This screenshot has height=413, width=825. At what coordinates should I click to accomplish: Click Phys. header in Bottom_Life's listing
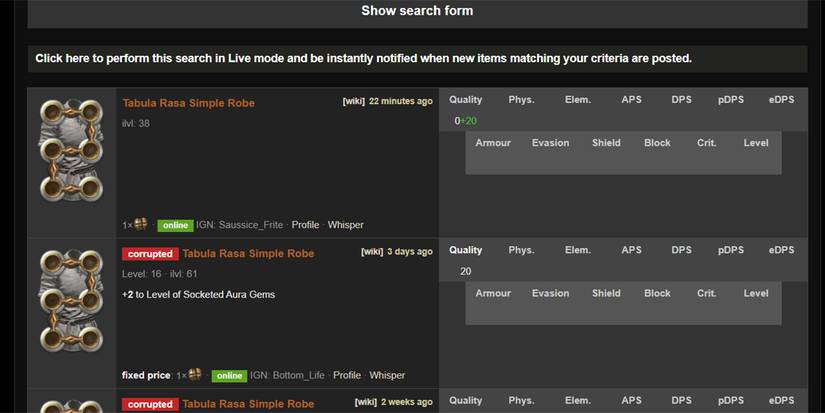point(521,250)
